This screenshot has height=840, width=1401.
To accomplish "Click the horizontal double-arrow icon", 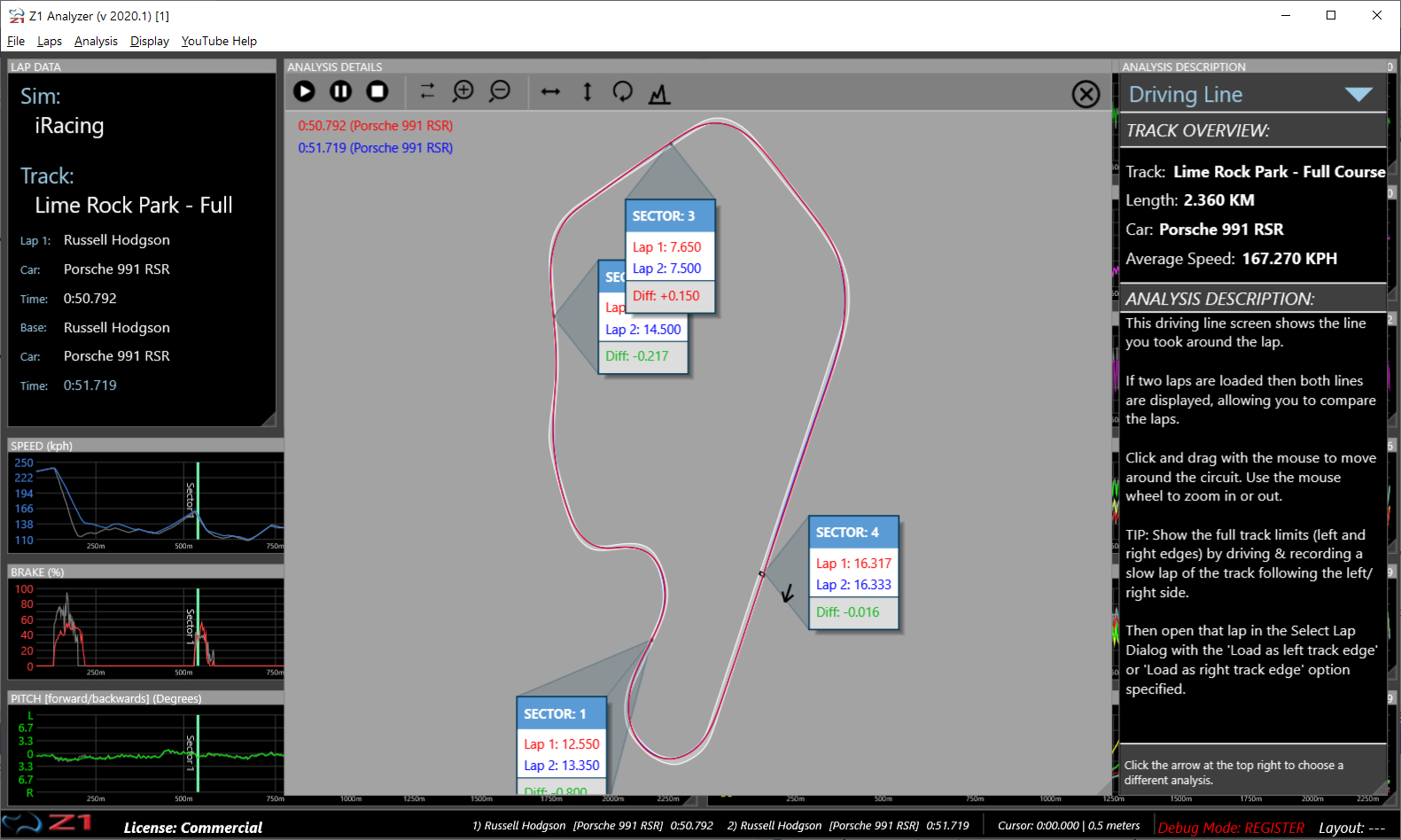I will tap(550, 92).
